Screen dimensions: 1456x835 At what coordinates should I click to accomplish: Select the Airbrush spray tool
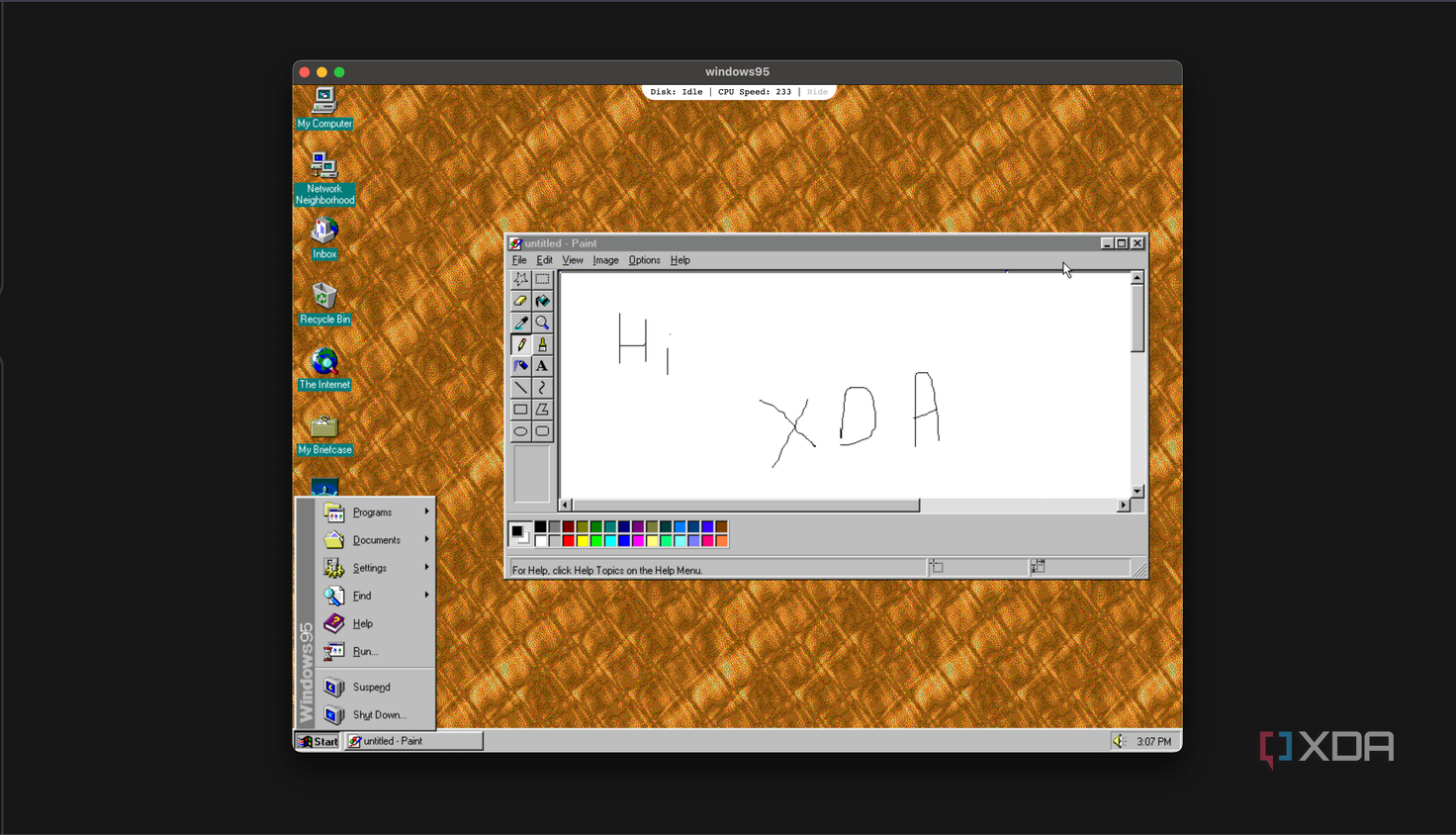pyautogui.click(x=520, y=366)
